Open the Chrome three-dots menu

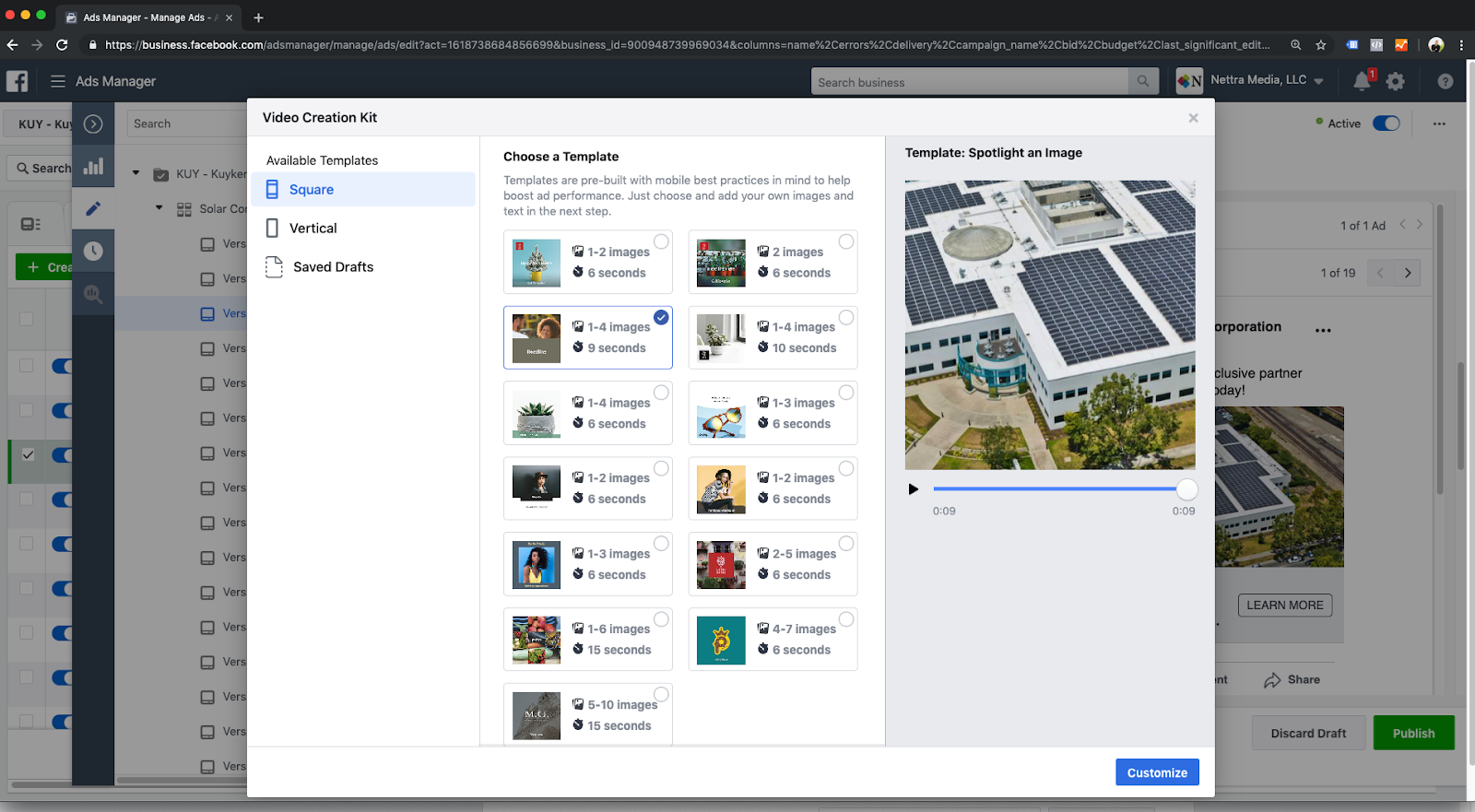click(1461, 44)
